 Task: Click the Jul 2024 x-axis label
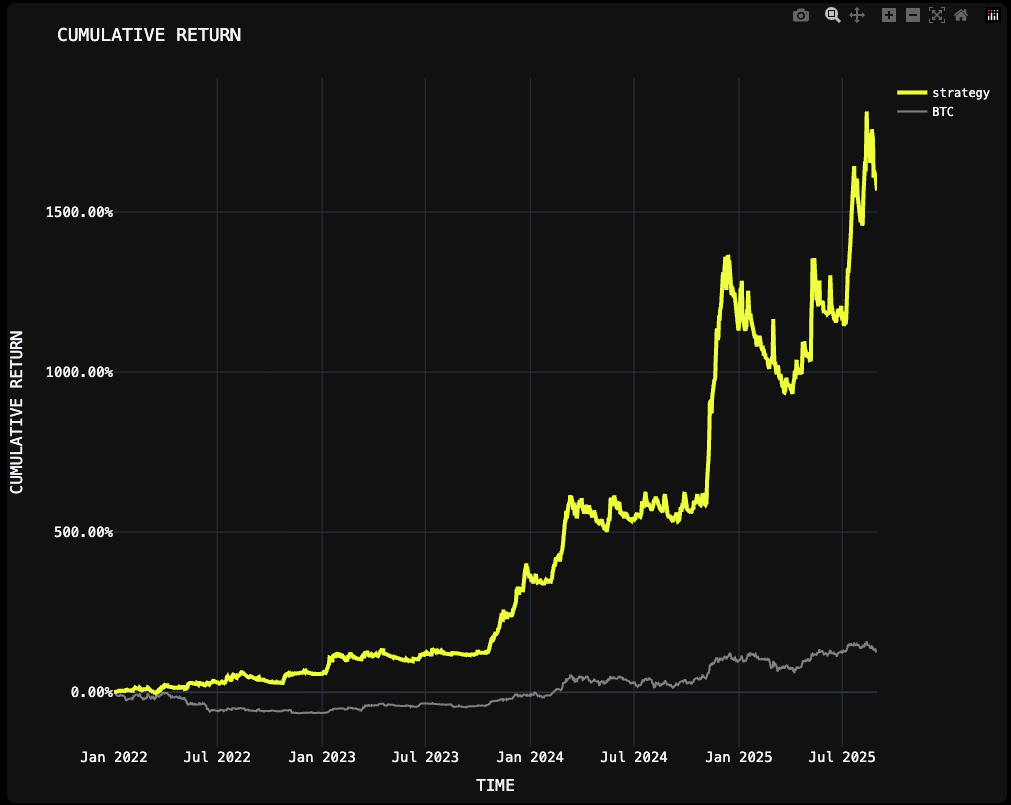(x=634, y=757)
